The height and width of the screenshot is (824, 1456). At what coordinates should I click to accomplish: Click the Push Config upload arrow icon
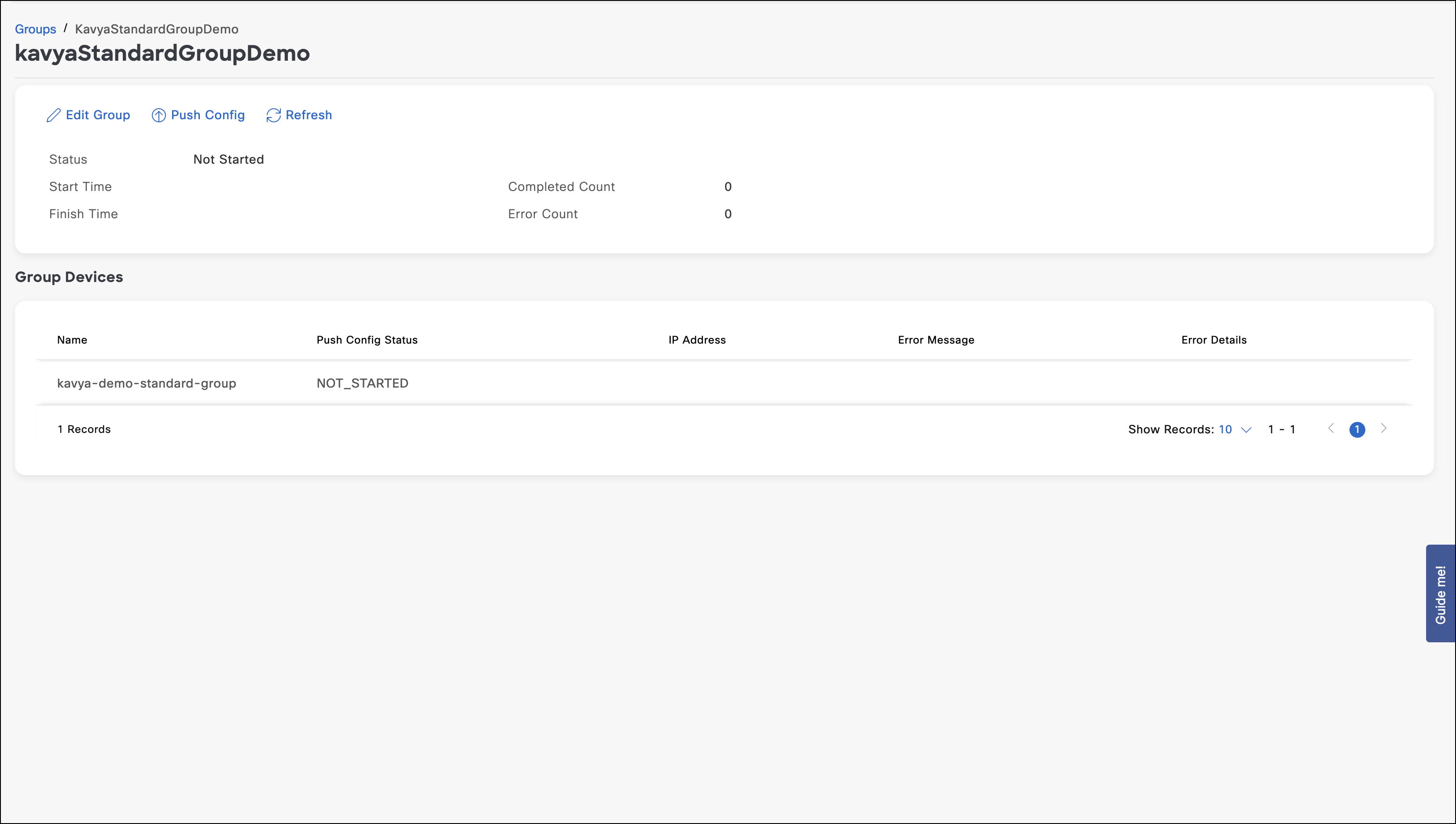[x=158, y=115]
